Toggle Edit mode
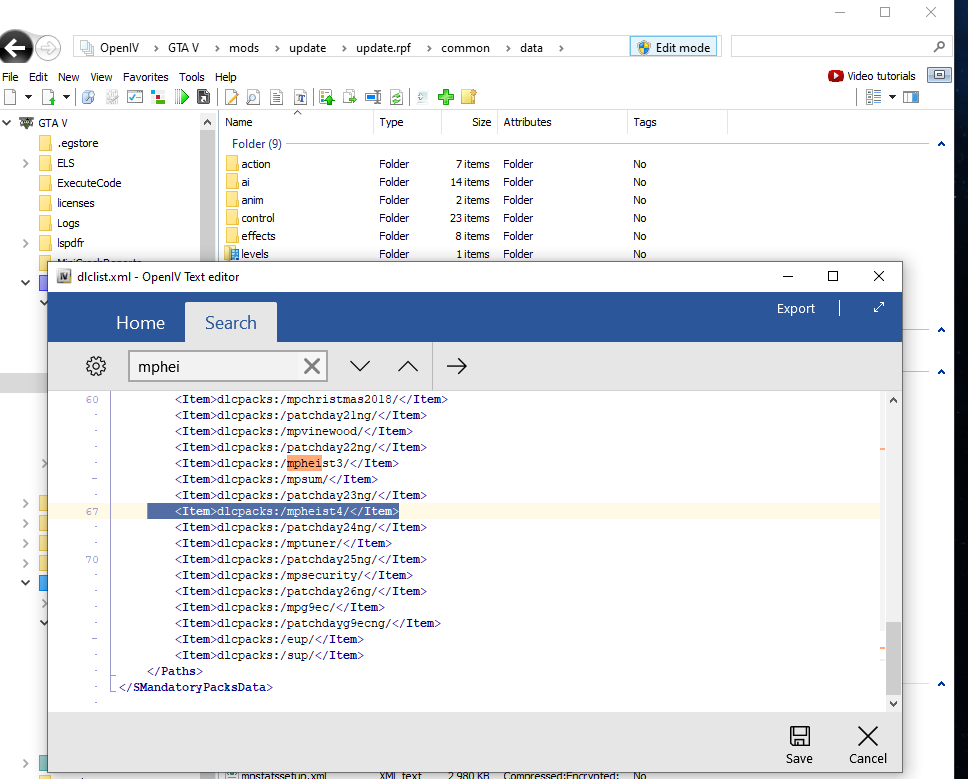The image size is (968, 779). click(674, 47)
